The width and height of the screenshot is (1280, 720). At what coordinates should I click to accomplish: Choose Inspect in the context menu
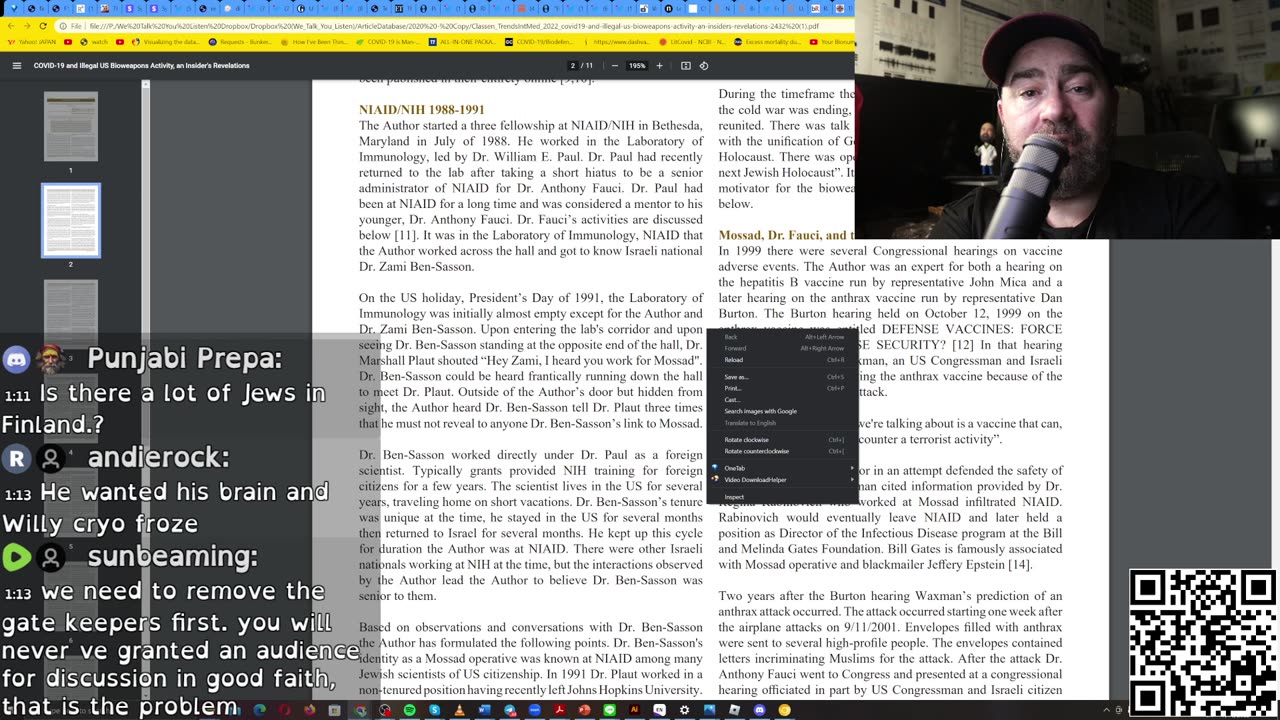coord(782,497)
